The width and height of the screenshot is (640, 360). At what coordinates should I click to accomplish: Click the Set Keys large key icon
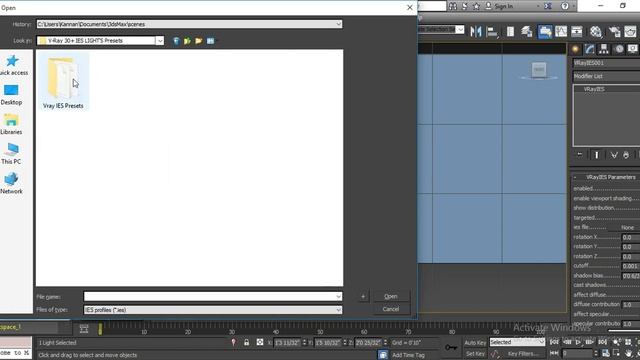pos(451,347)
